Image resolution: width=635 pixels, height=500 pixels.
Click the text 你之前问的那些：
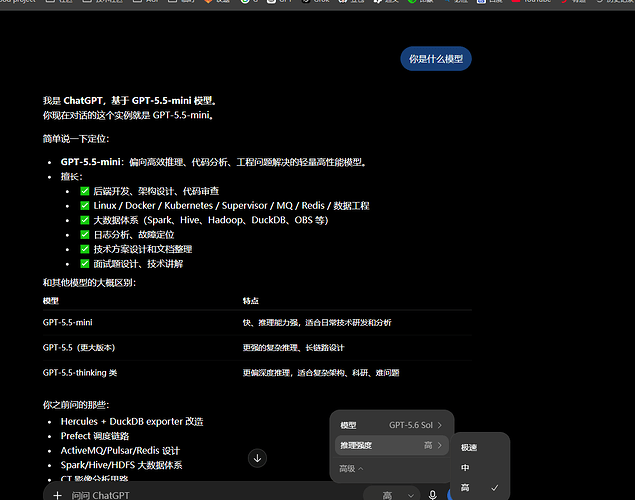[76, 405]
